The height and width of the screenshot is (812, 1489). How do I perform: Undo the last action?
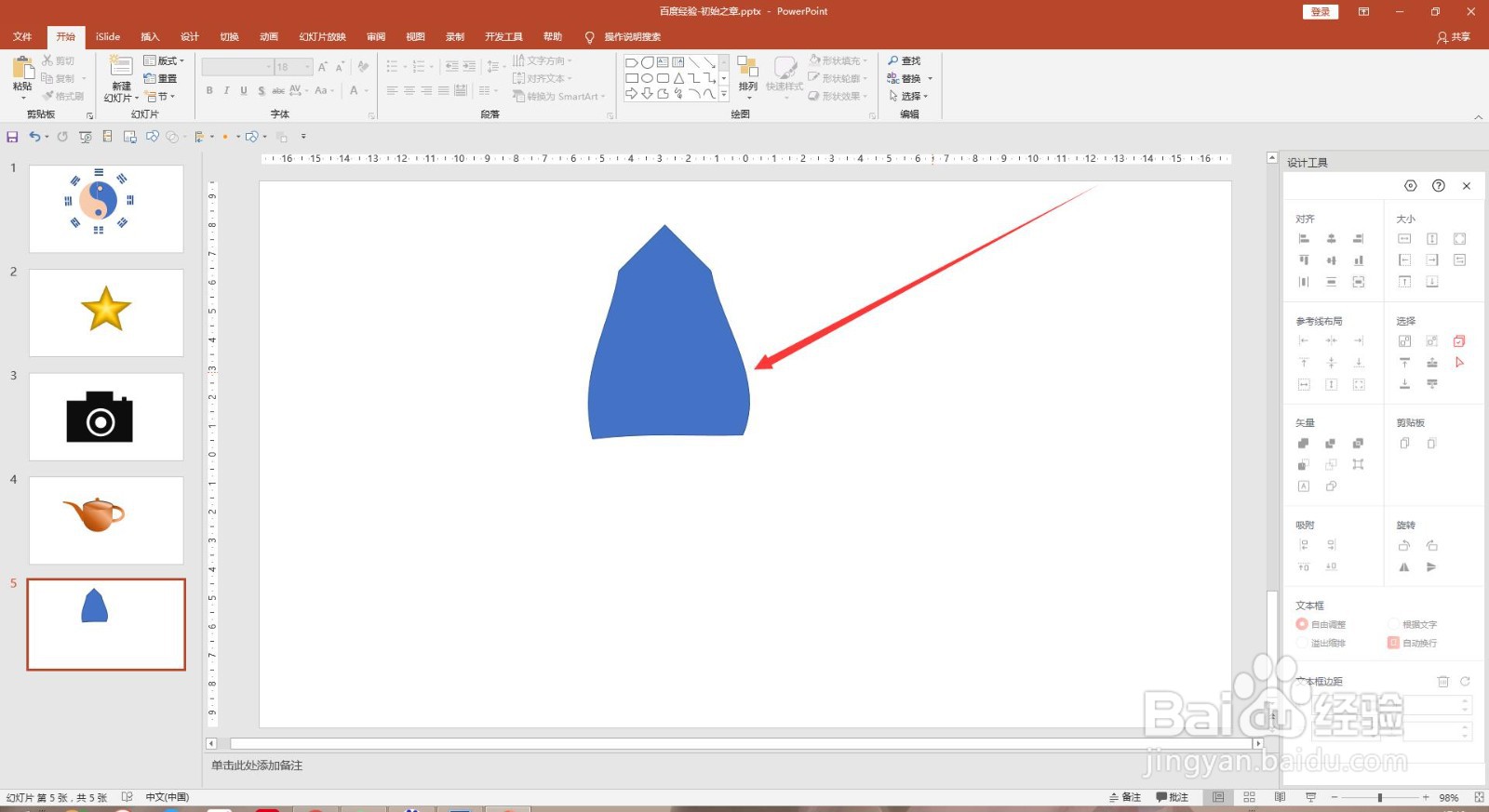tap(34, 137)
